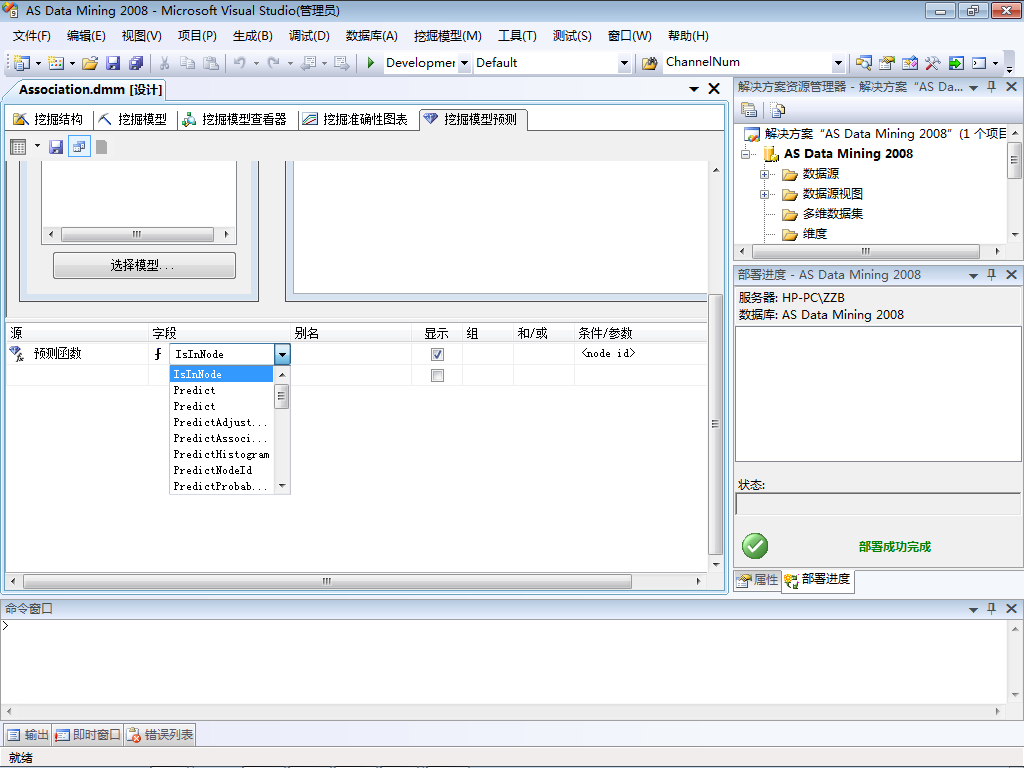Click the green Start Debugging arrow
This screenshot has width=1024, height=768.
pyautogui.click(x=370, y=63)
